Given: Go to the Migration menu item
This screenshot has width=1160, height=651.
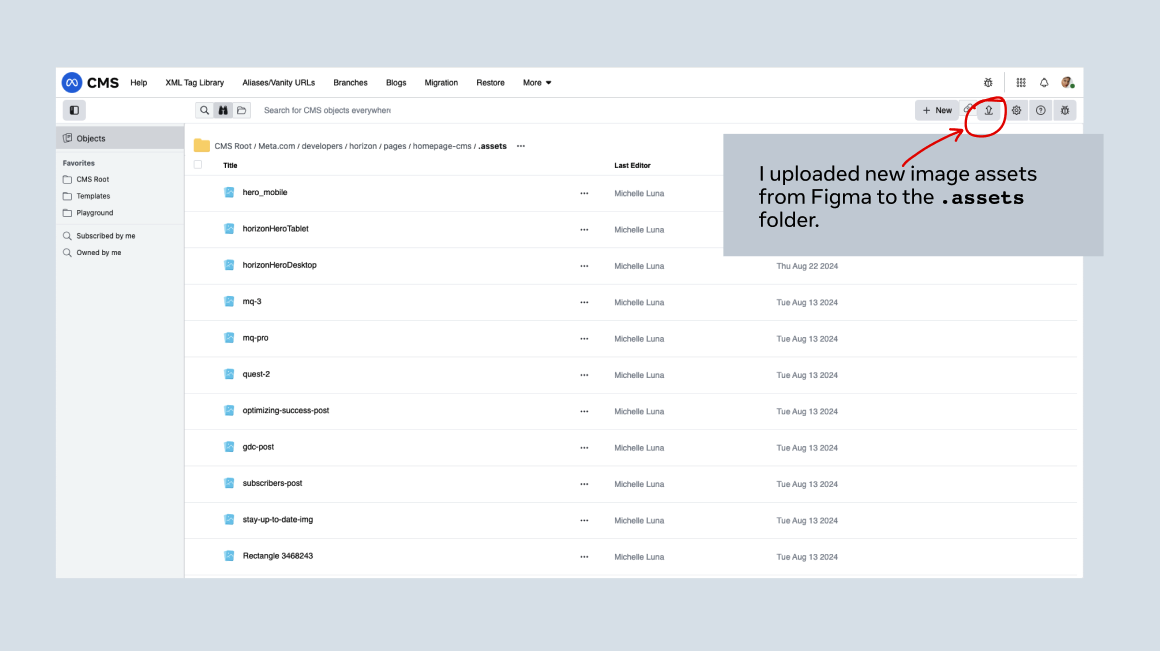Looking at the screenshot, I should (441, 83).
